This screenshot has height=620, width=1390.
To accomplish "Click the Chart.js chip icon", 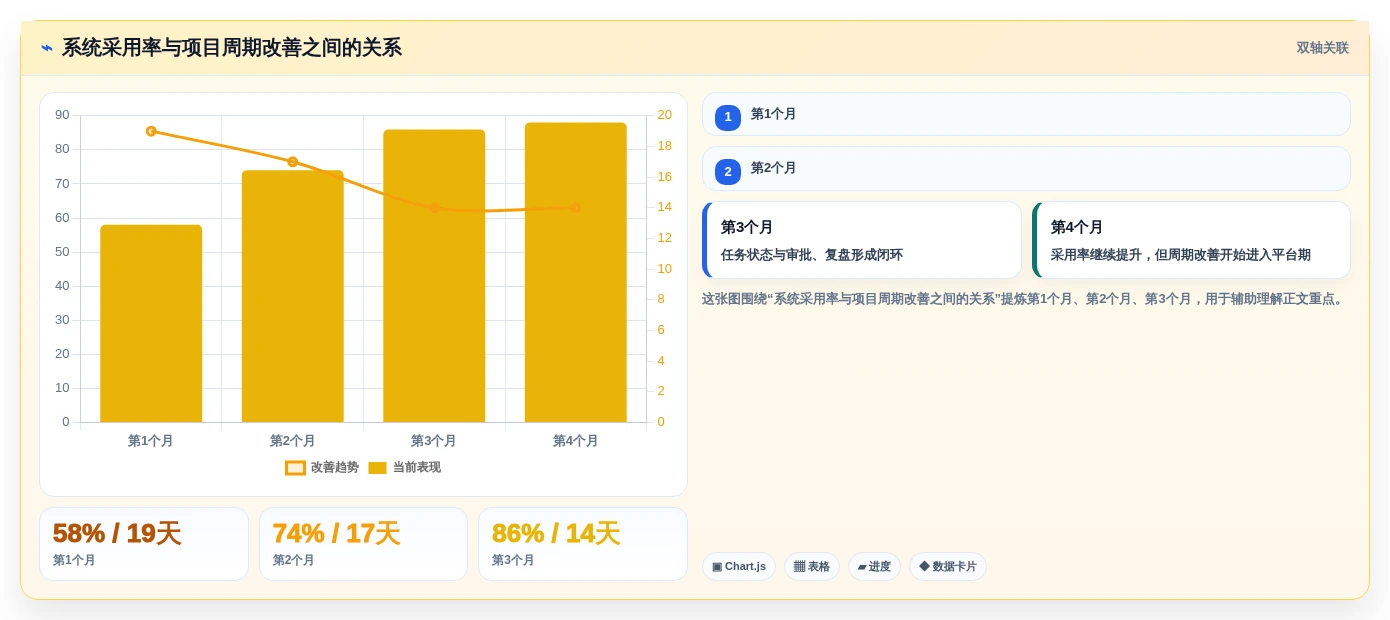I will [x=717, y=567].
